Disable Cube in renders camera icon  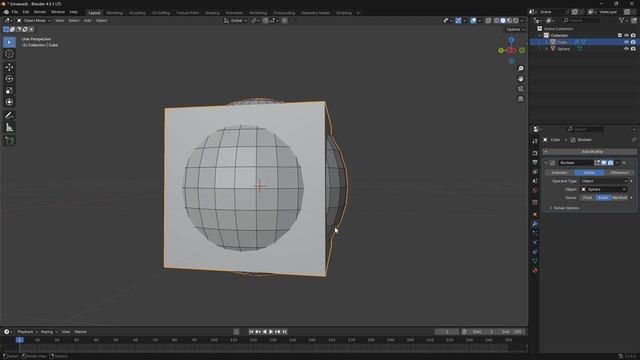pyautogui.click(x=633, y=42)
